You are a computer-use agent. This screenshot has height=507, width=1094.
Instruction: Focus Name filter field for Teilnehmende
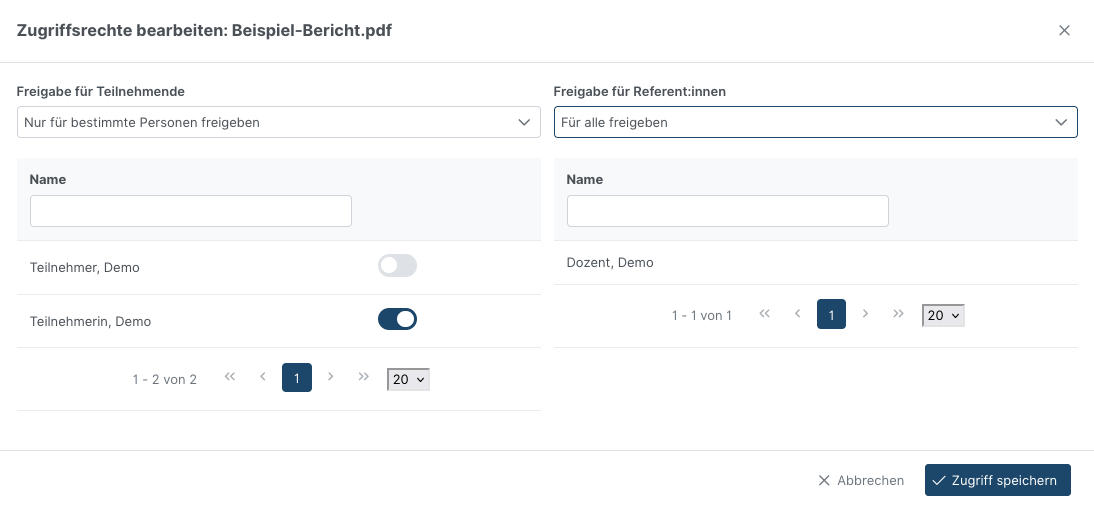pos(191,211)
